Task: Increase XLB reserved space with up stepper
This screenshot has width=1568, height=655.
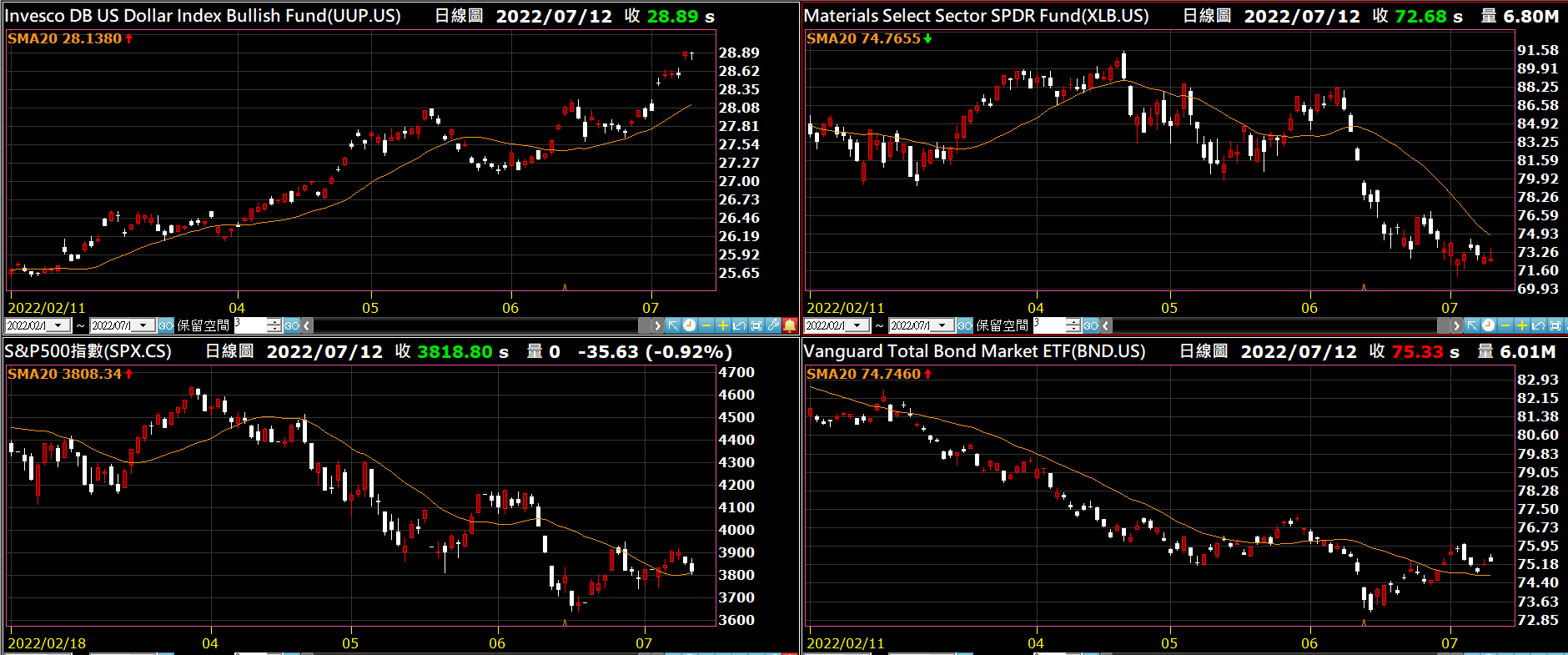Action: 1073,322
